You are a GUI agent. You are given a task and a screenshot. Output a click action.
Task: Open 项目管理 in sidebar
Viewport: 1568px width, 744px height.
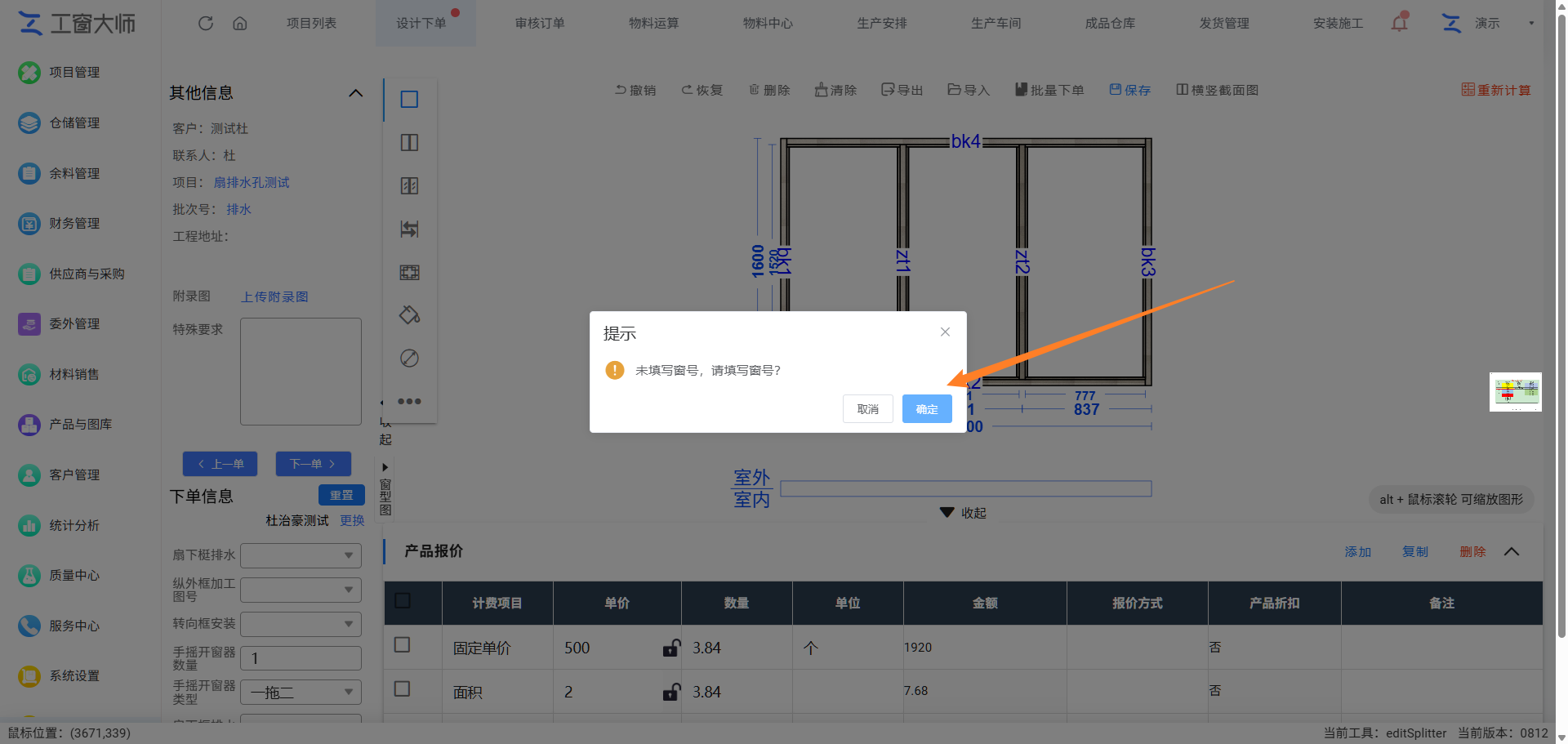point(59,73)
